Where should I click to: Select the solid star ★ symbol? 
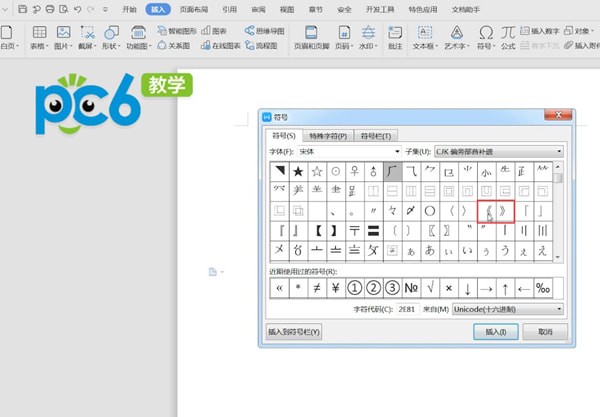[x=298, y=171]
